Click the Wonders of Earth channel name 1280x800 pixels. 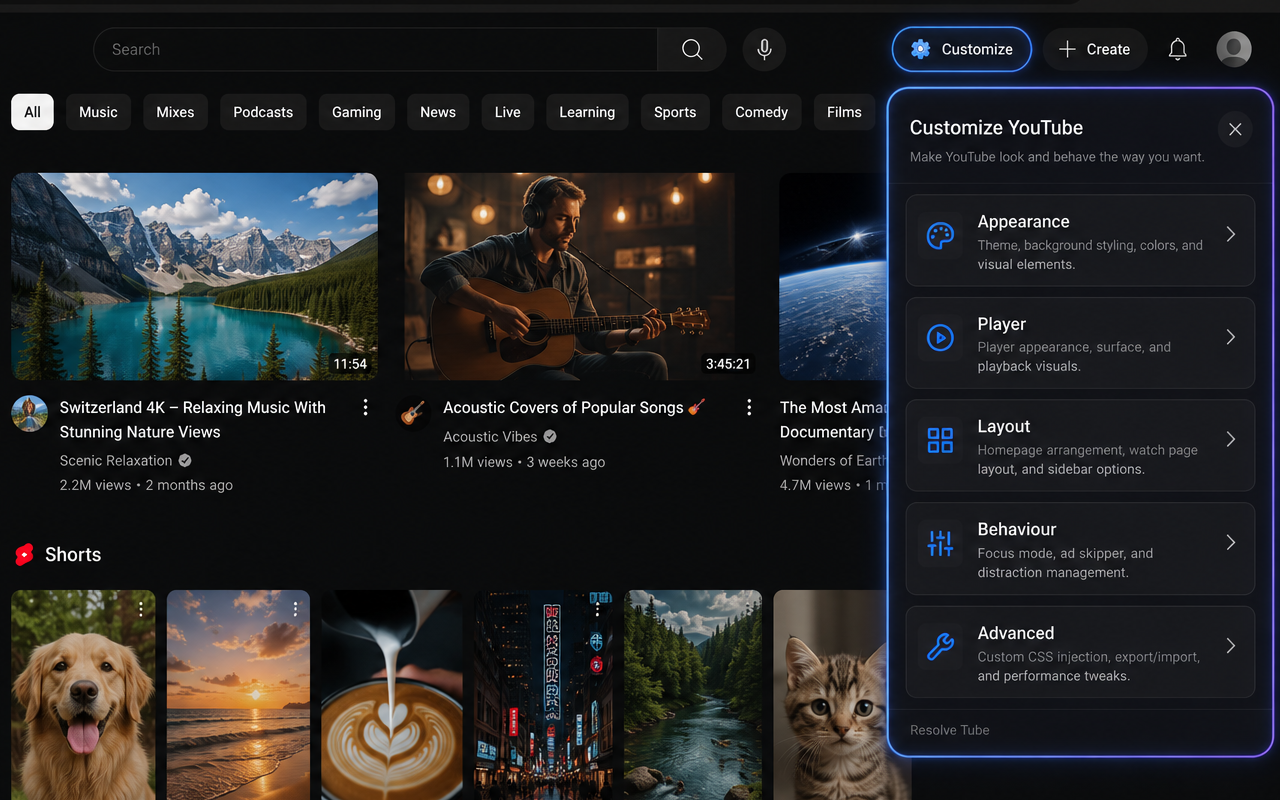pos(833,461)
